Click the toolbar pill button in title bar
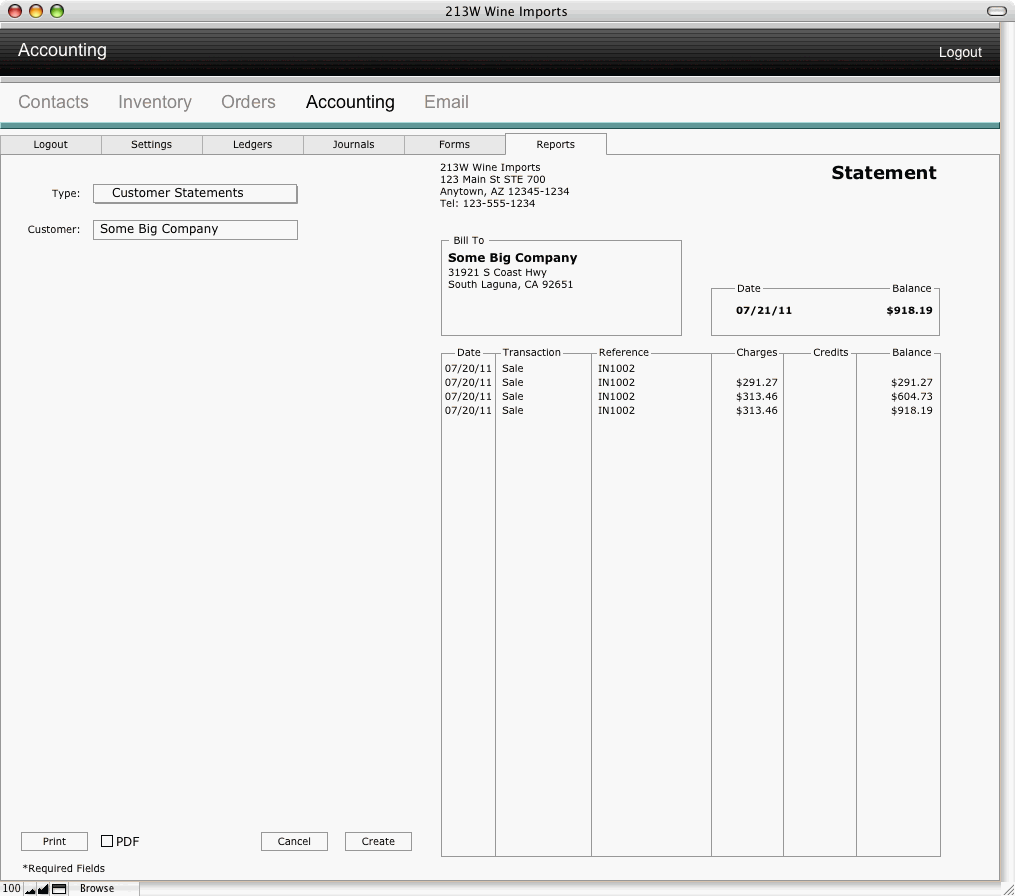 [x=996, y=11]
